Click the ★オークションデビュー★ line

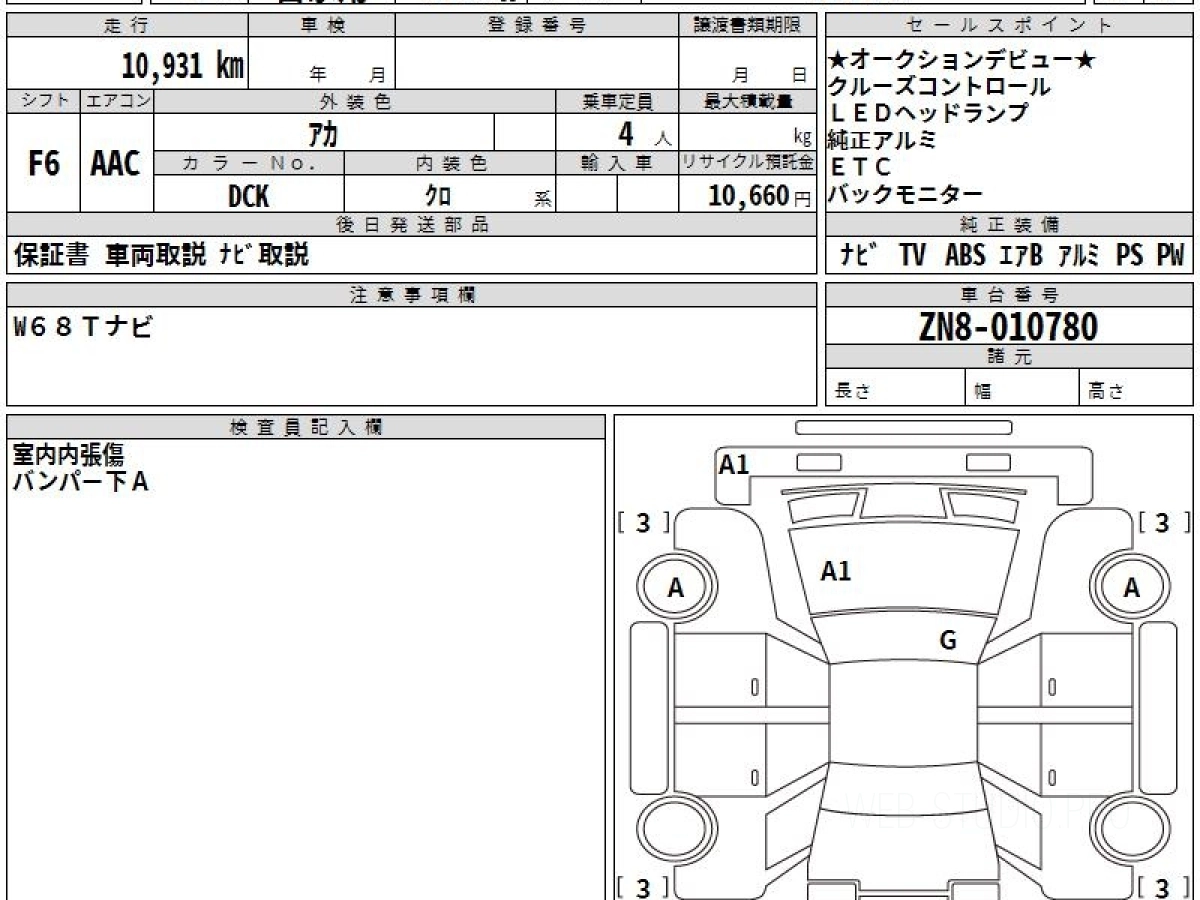tap(962, 61)
